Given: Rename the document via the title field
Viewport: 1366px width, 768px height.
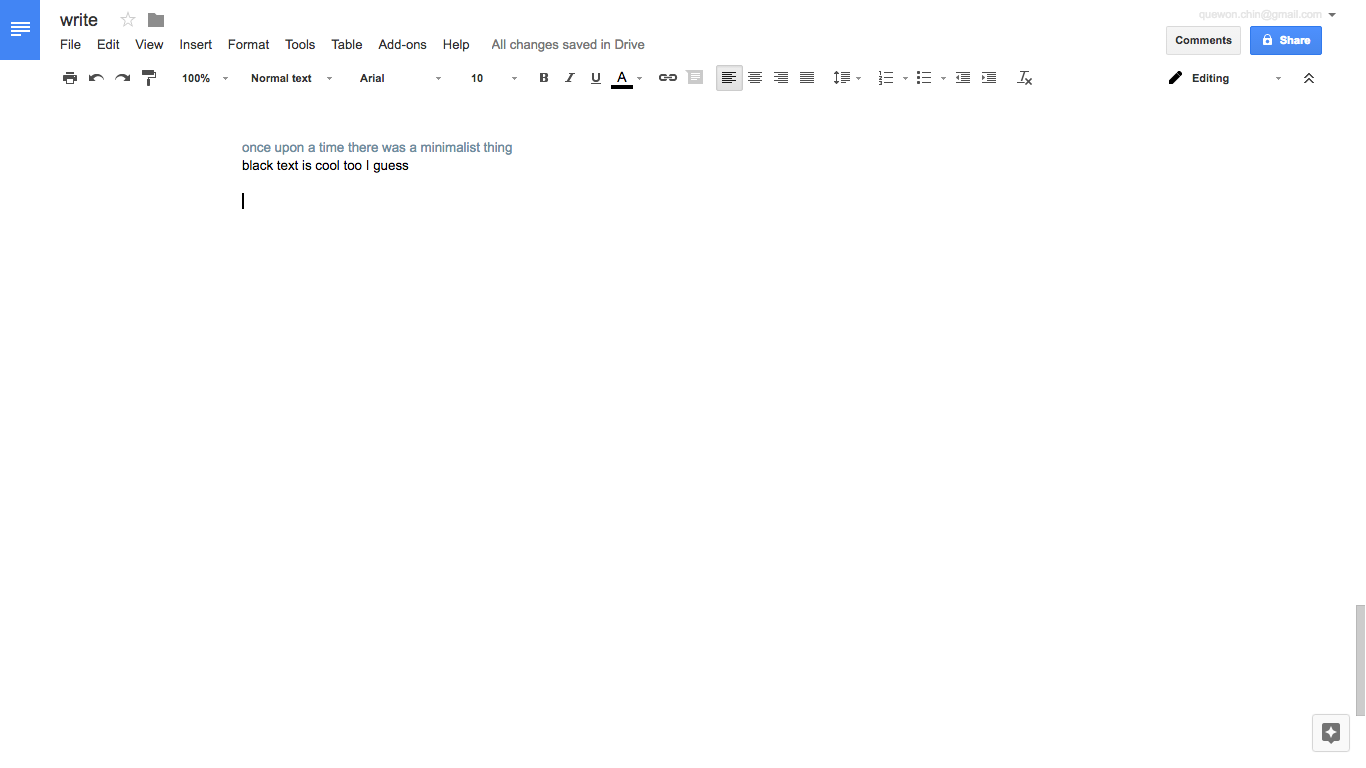Looking at the screenshot, I should [x=78, y=19].
